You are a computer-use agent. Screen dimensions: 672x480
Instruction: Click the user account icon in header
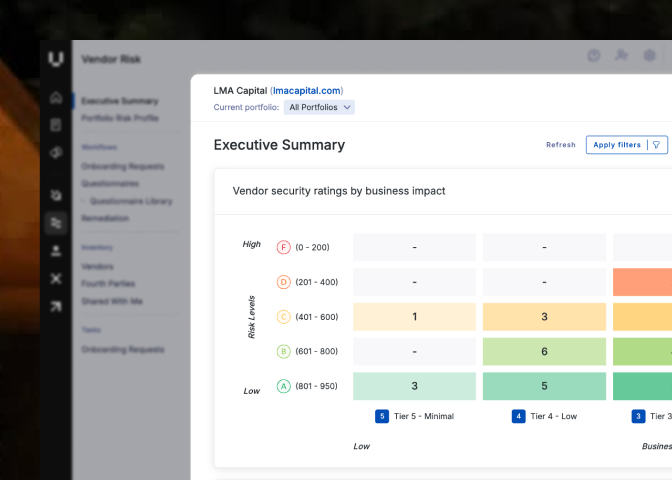click(x=621, y=55)
